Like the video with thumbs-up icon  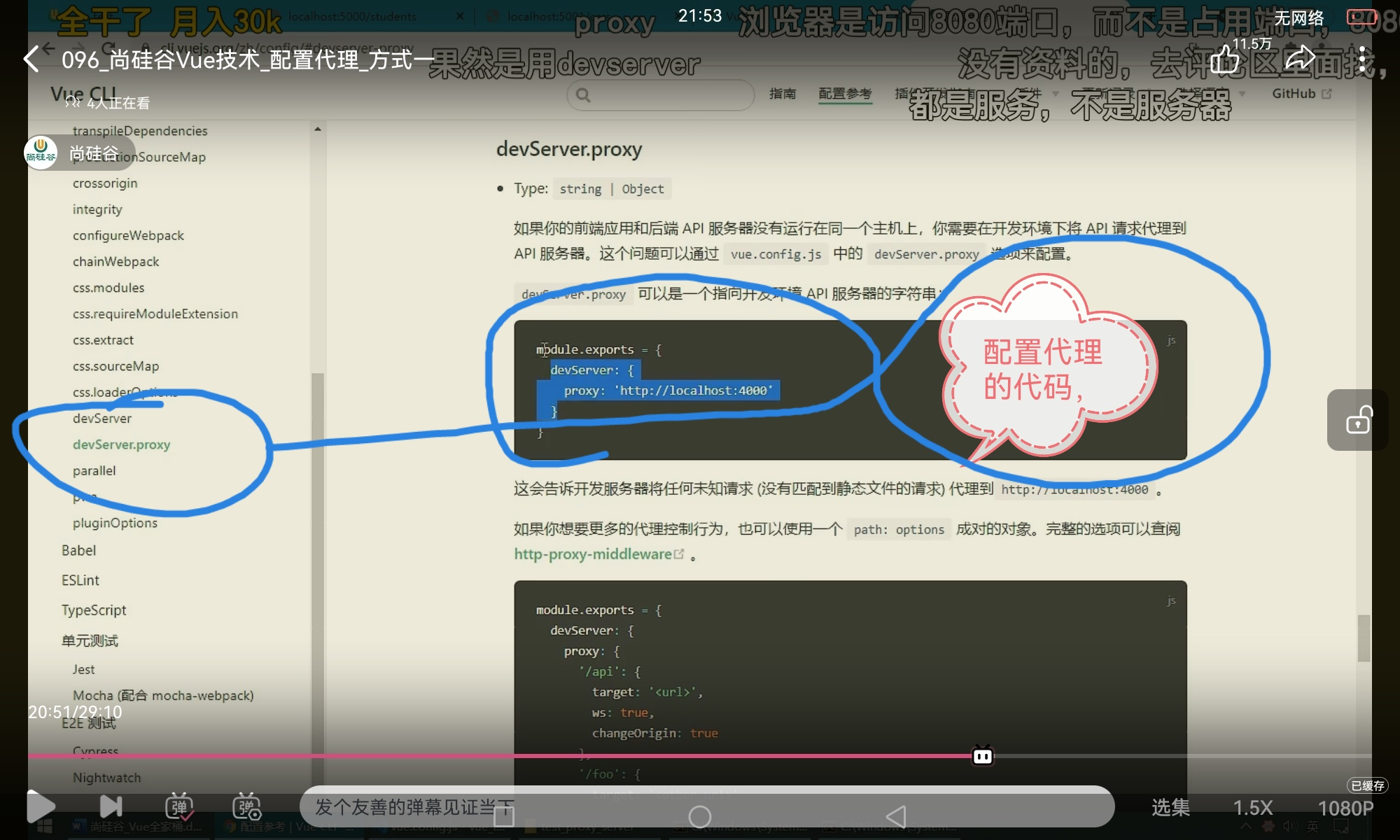pyautogui.click(x=1225, y=59)
